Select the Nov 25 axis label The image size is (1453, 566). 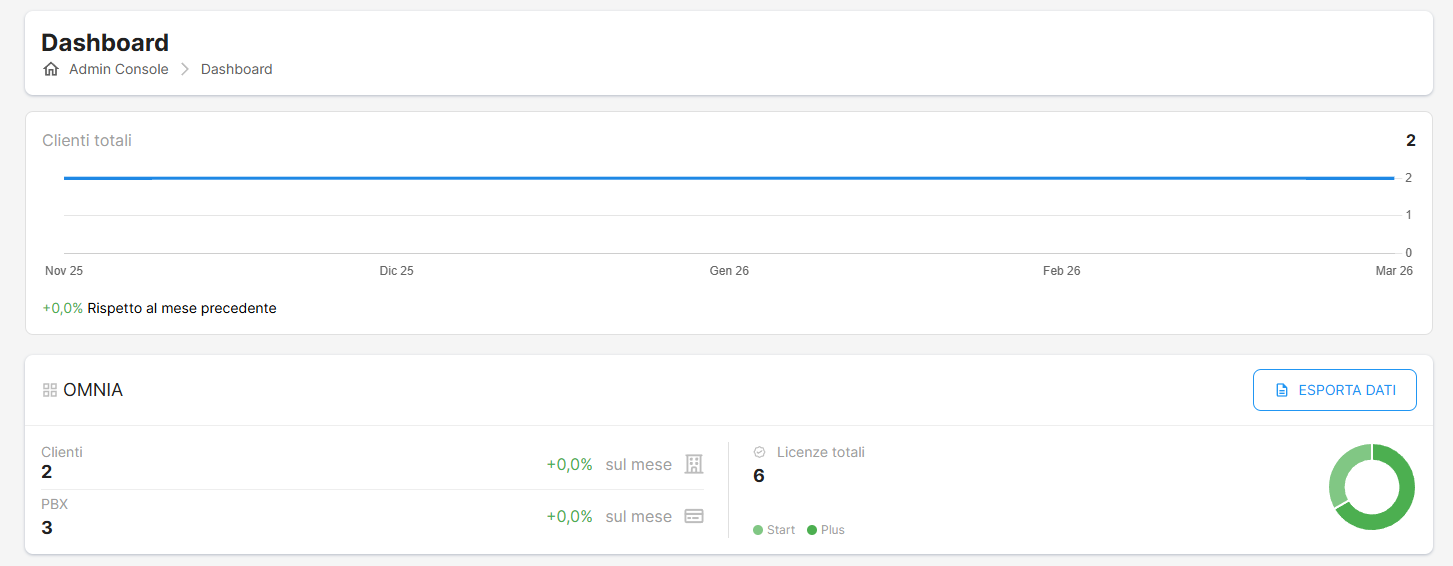point(64,271)
